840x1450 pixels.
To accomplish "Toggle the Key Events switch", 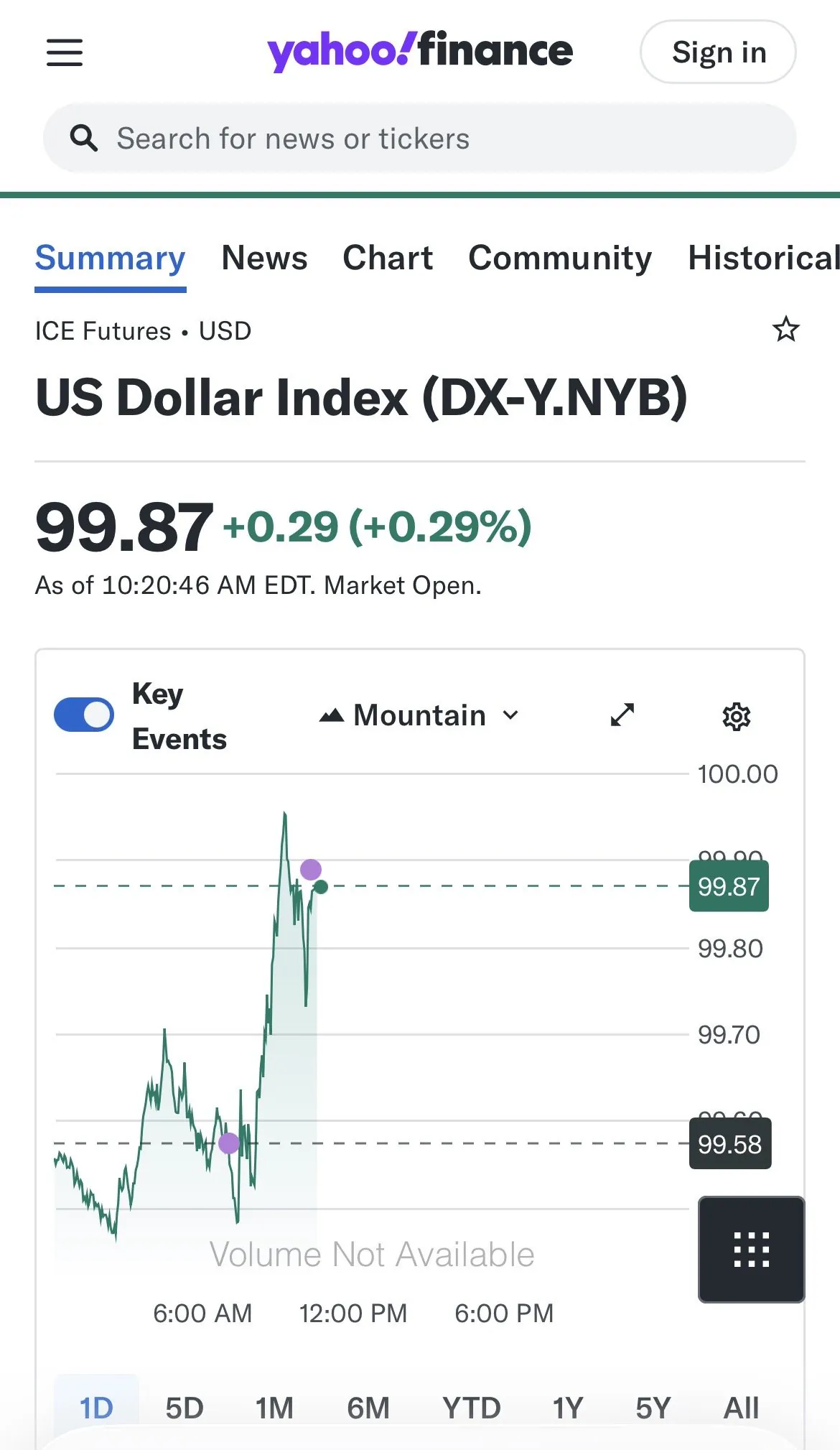I will (x=84, y=715).
